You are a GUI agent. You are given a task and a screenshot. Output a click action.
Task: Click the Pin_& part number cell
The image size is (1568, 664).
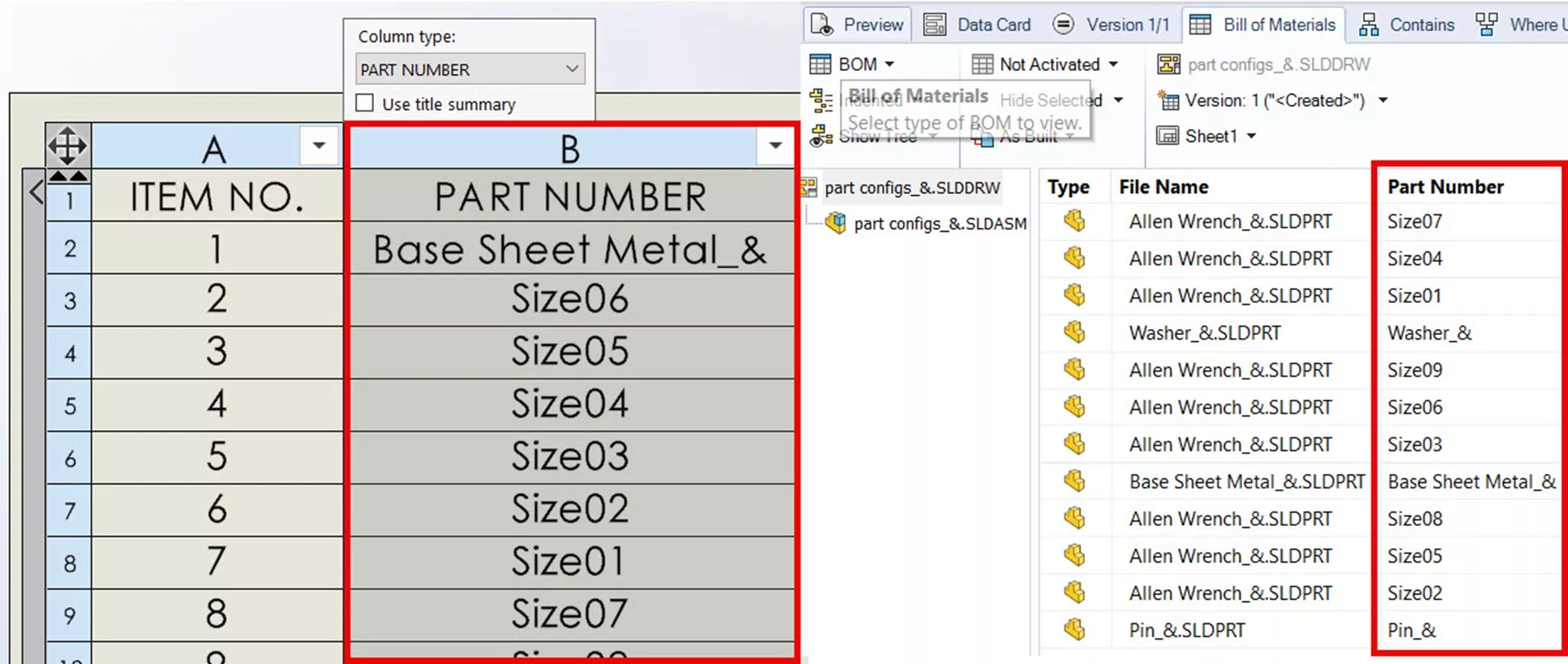click(x=1412, y=630)
